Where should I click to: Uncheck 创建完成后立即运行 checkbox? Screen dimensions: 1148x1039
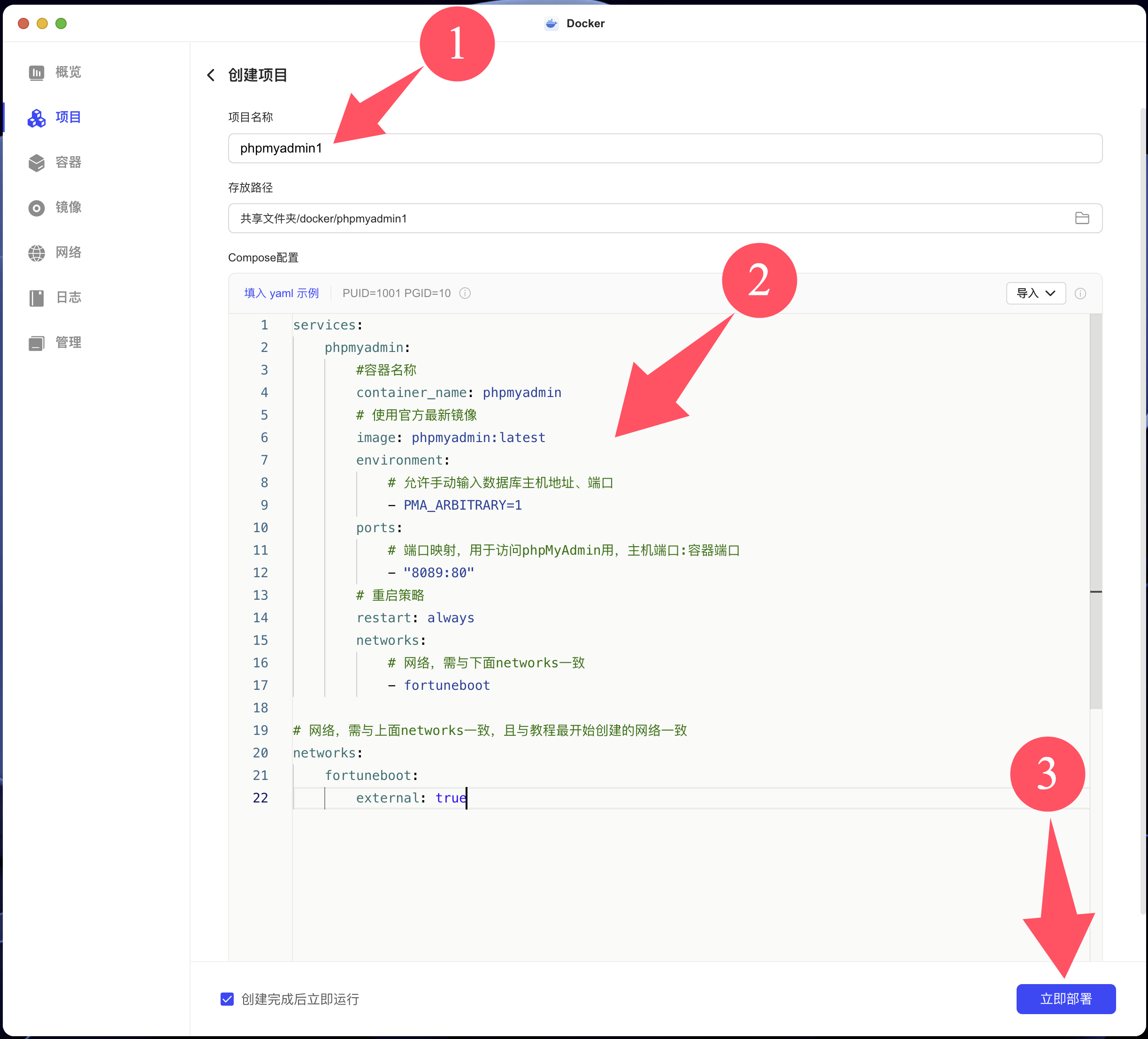tap(227, 999)
